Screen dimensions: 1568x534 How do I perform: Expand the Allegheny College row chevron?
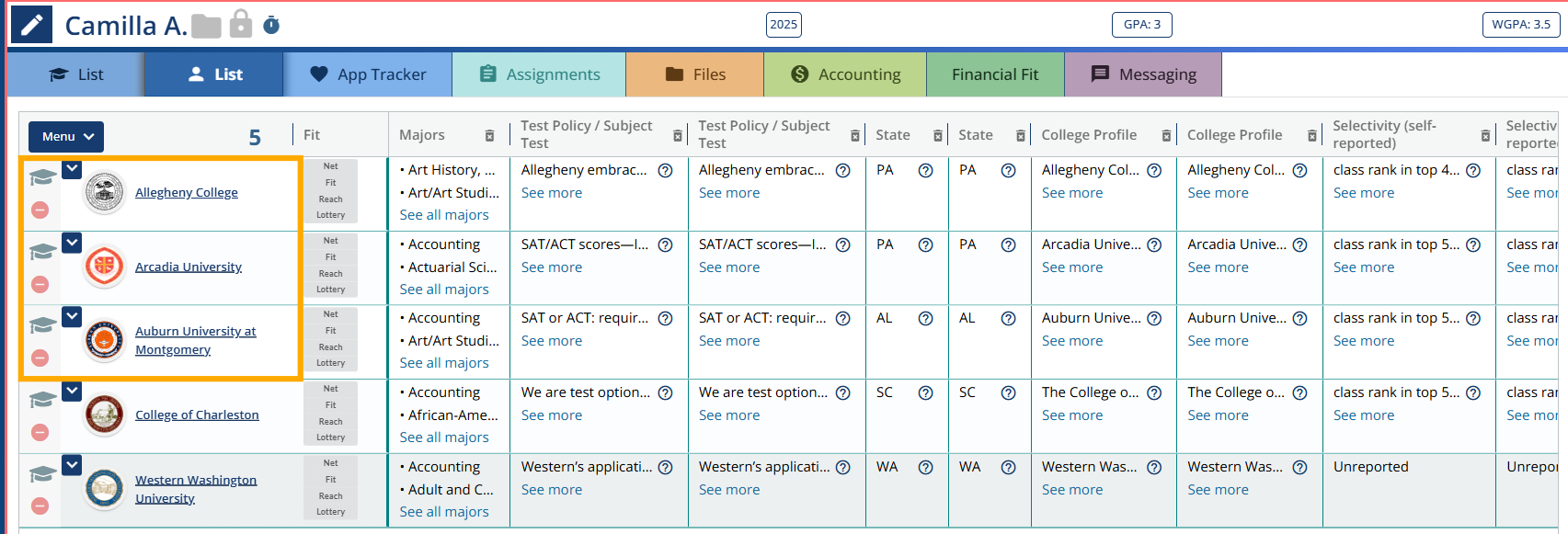(72, 169)
